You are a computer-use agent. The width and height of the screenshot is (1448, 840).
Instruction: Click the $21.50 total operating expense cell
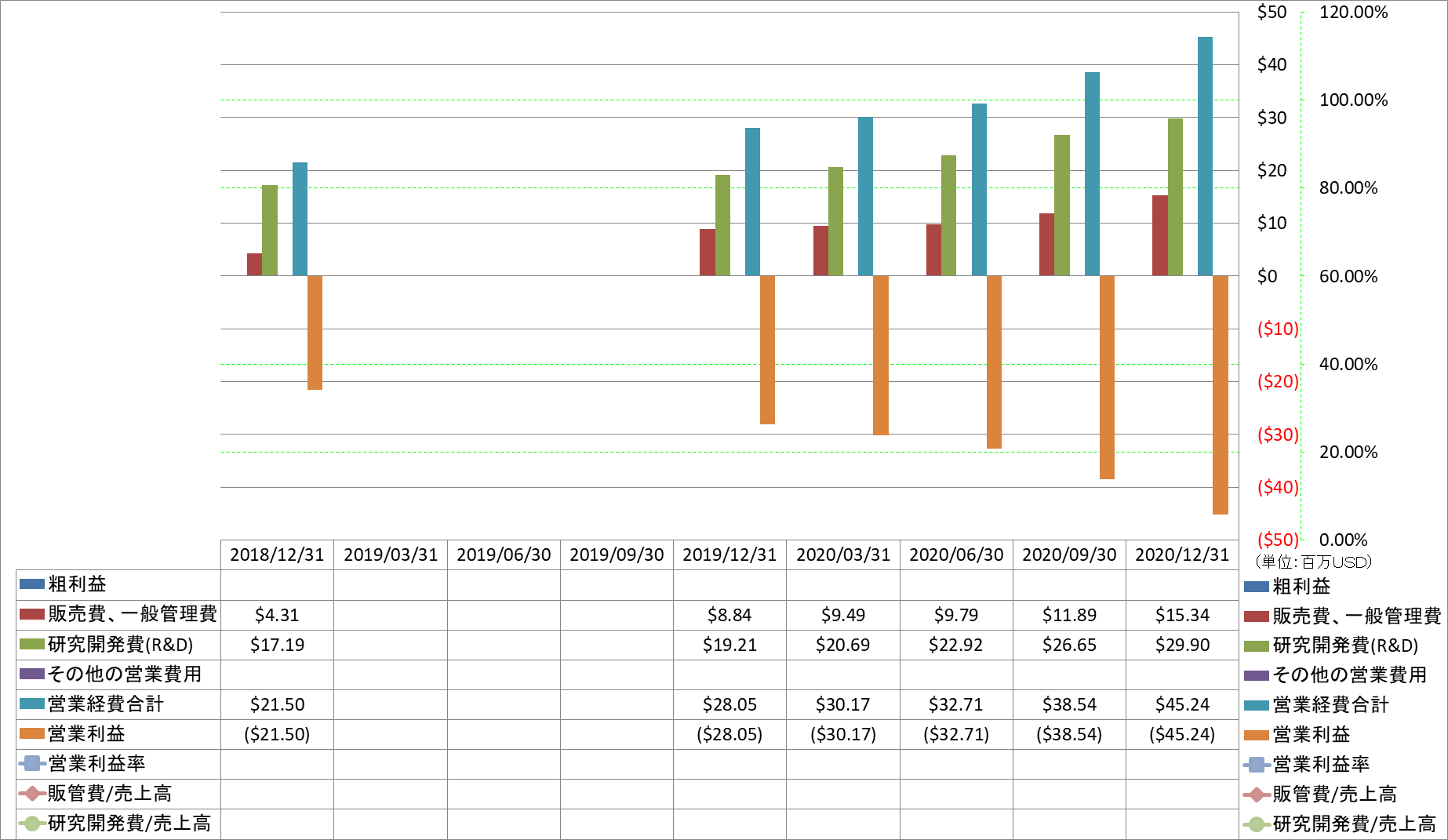pyautogui.click(x=277, y=704)
